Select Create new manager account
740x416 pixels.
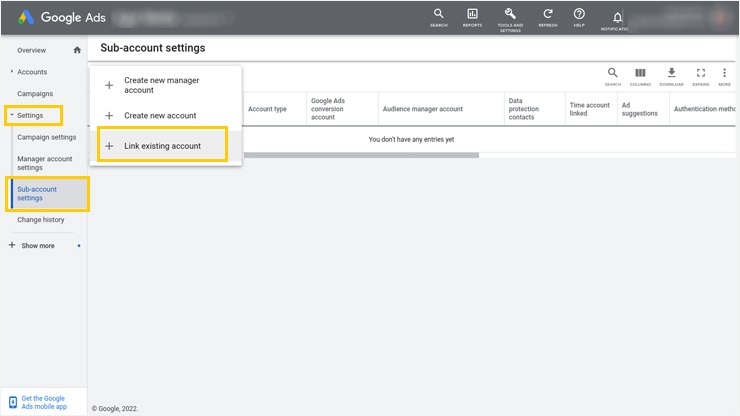tap(166, 85)
